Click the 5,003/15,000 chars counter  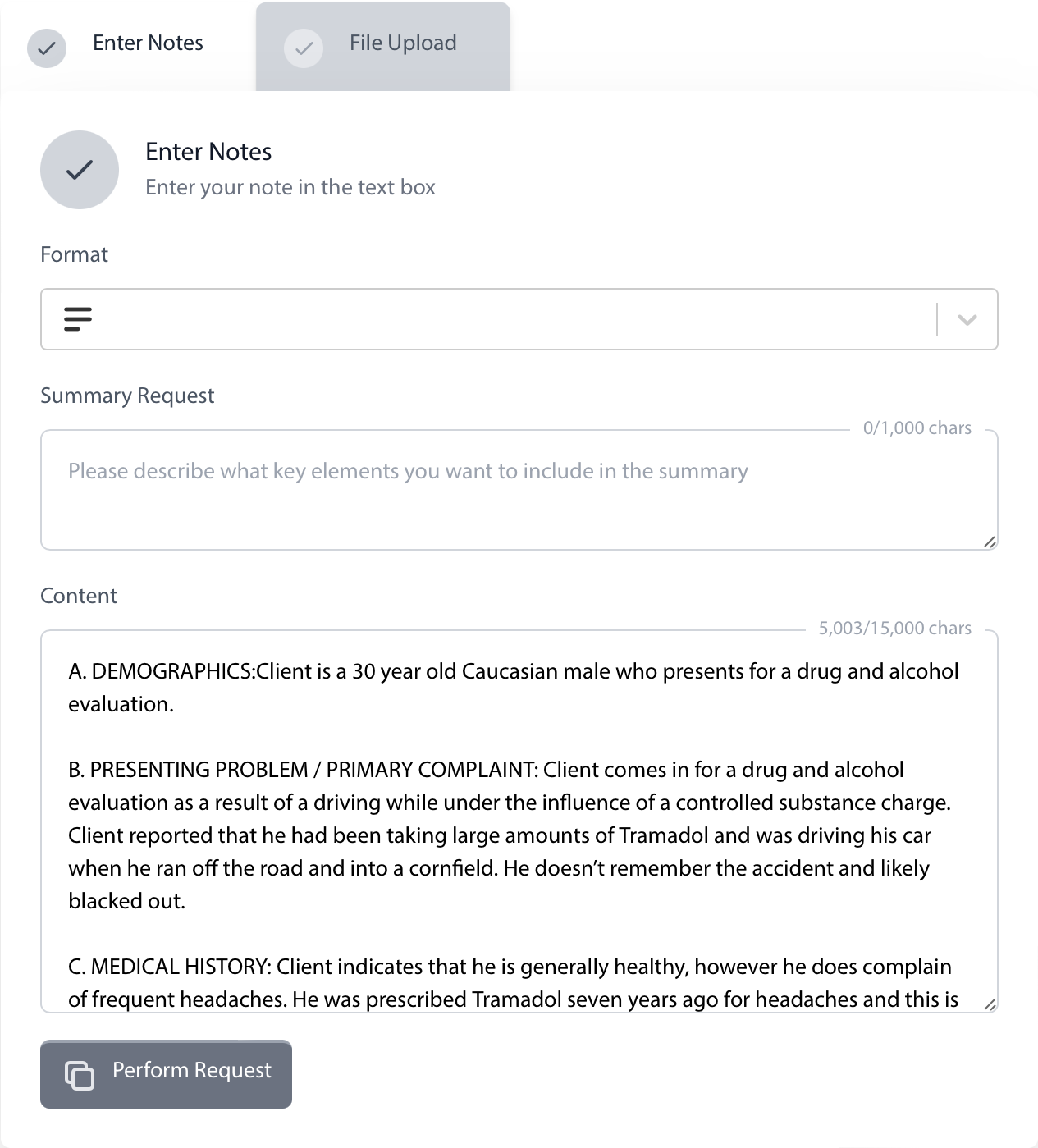click(x=894, y=629)
